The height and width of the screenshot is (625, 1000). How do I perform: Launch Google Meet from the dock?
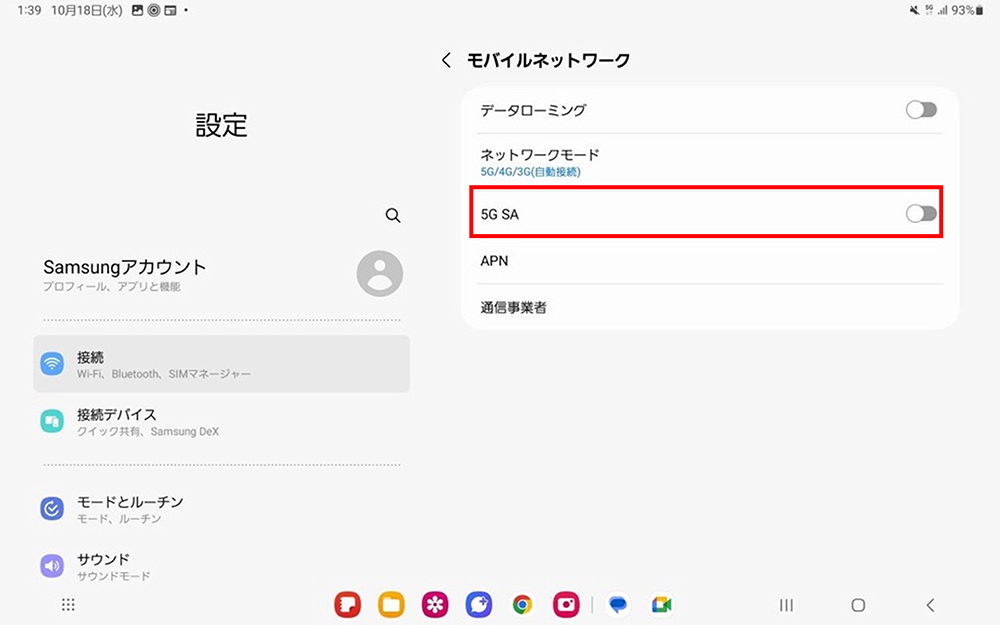661,605
